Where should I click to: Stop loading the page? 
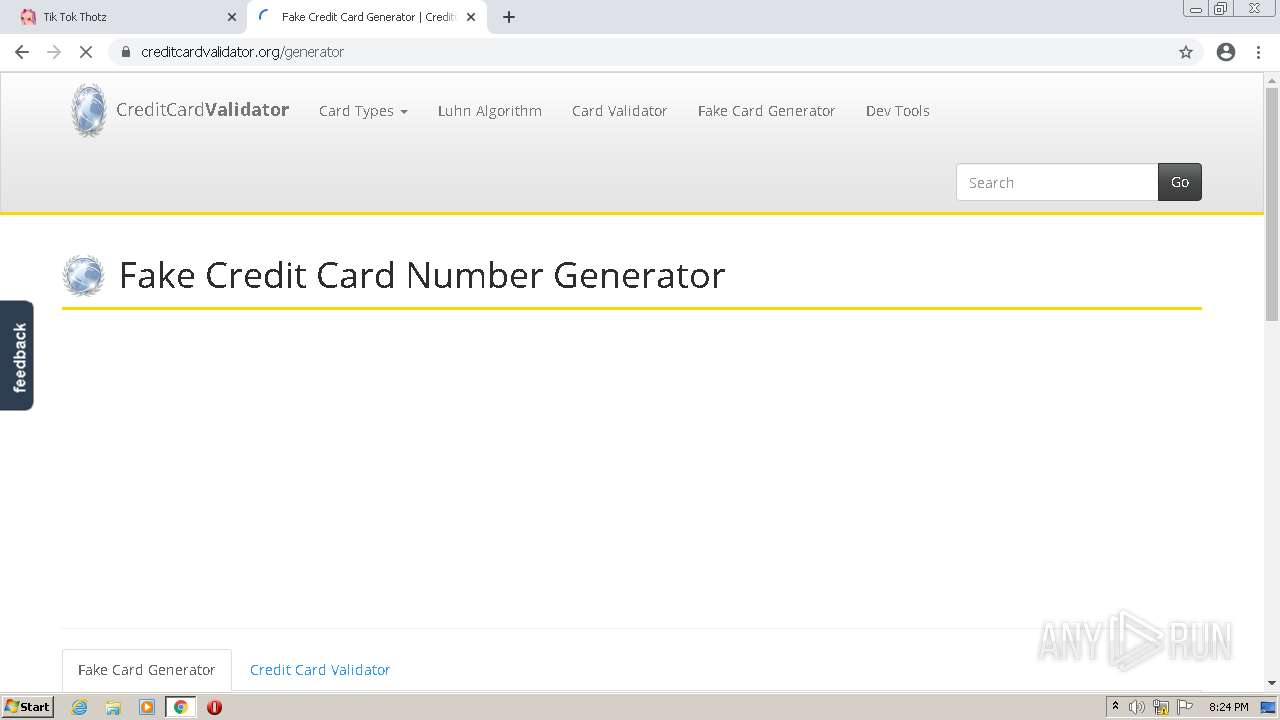coord(86,52)
